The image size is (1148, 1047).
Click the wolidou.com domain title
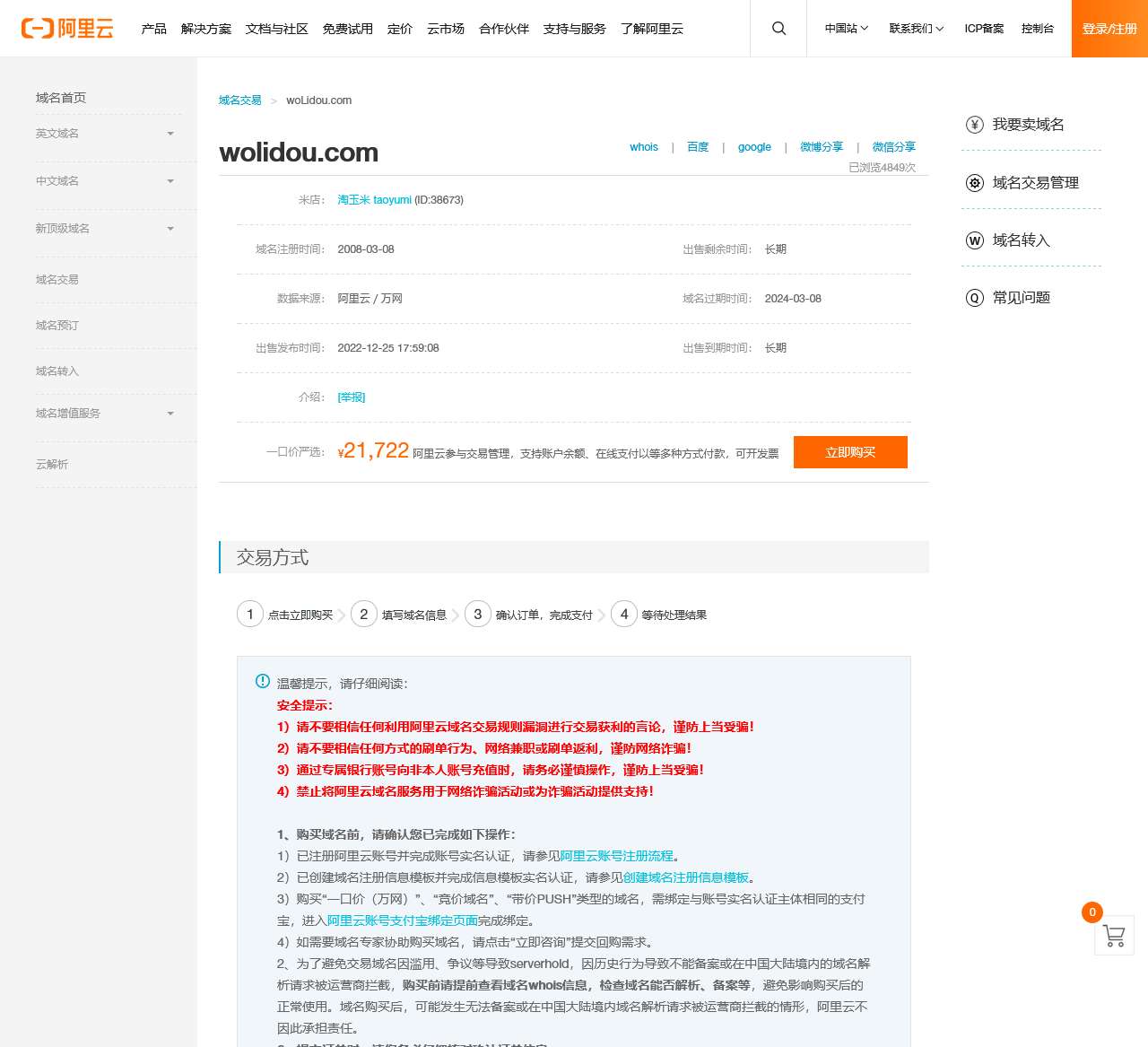299,153
